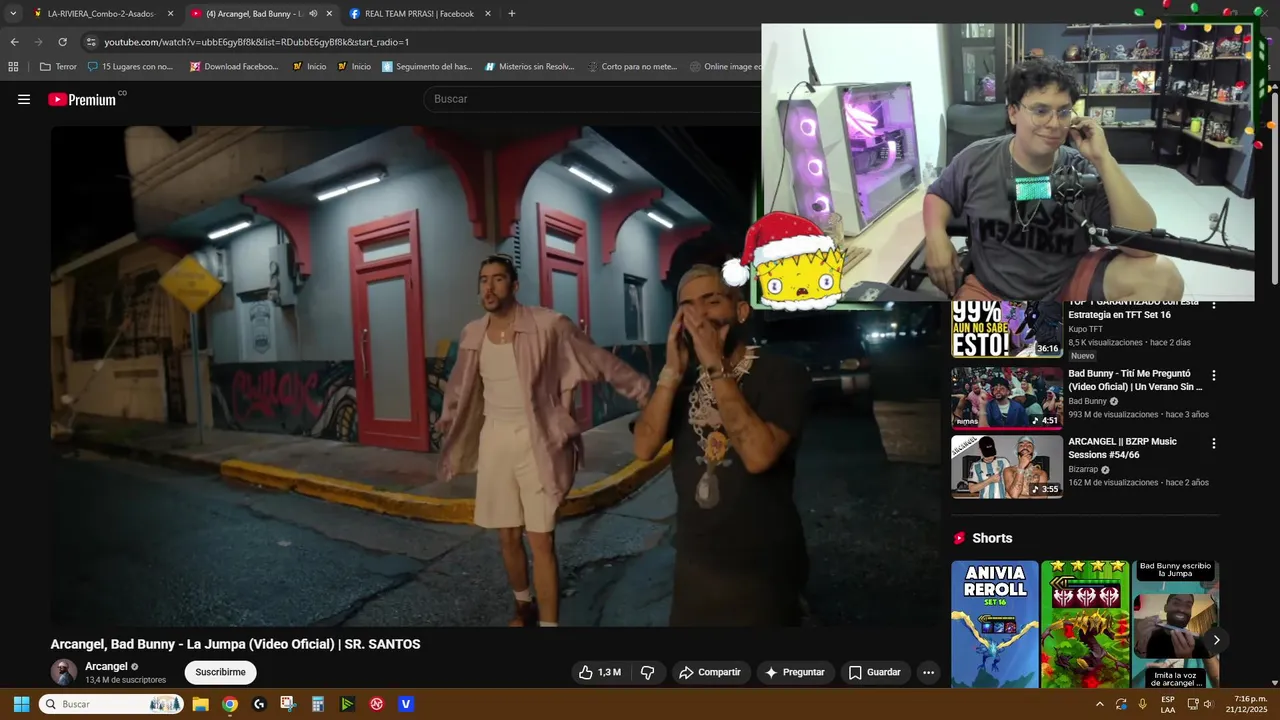Viewport: 1280px width, 720px height.
Task: Open 'Corto para no mete...' bookmark
Action: pyautogui.click(x=632, y=67)
